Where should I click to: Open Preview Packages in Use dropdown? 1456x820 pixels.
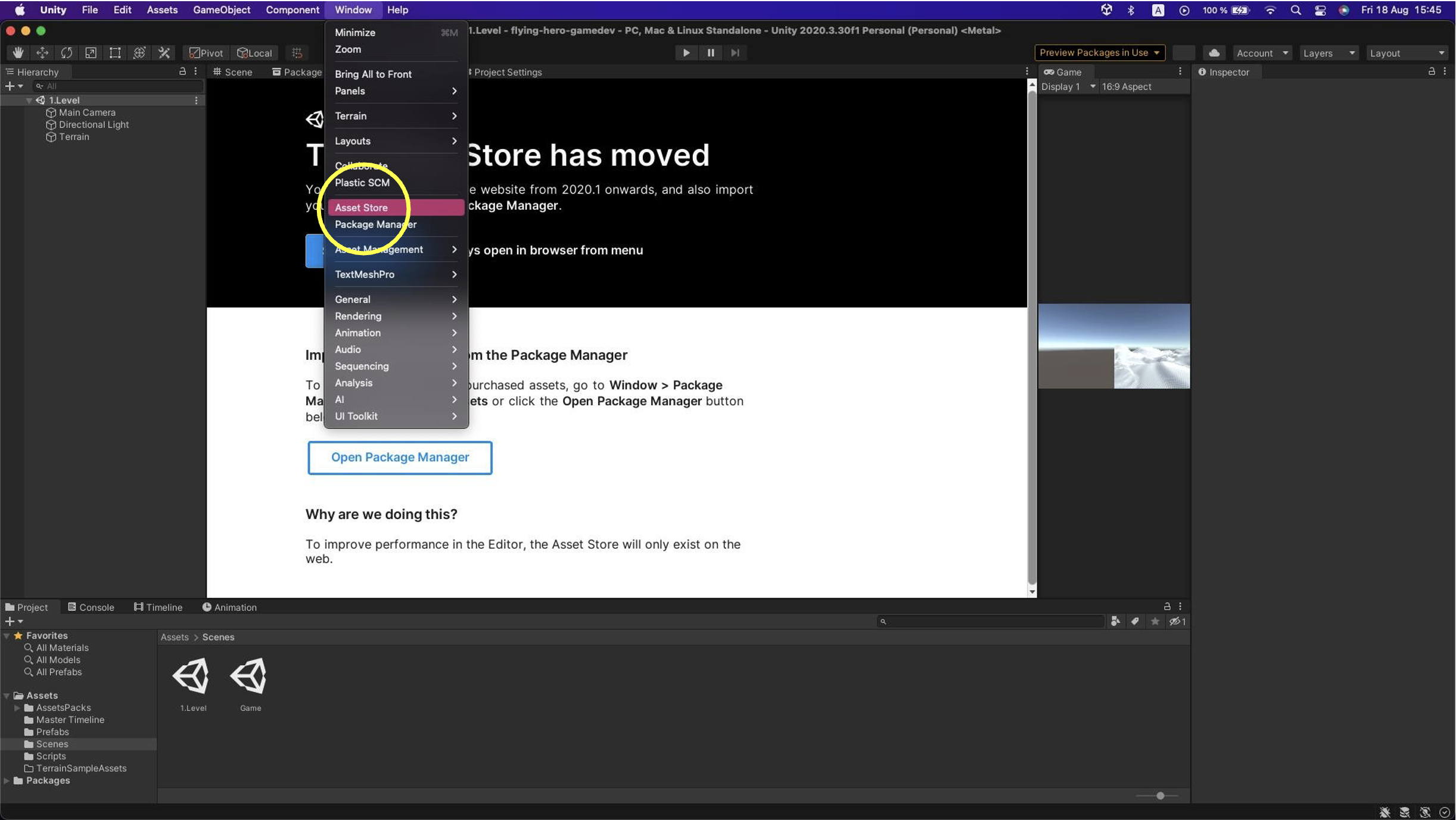[1100, 52]
